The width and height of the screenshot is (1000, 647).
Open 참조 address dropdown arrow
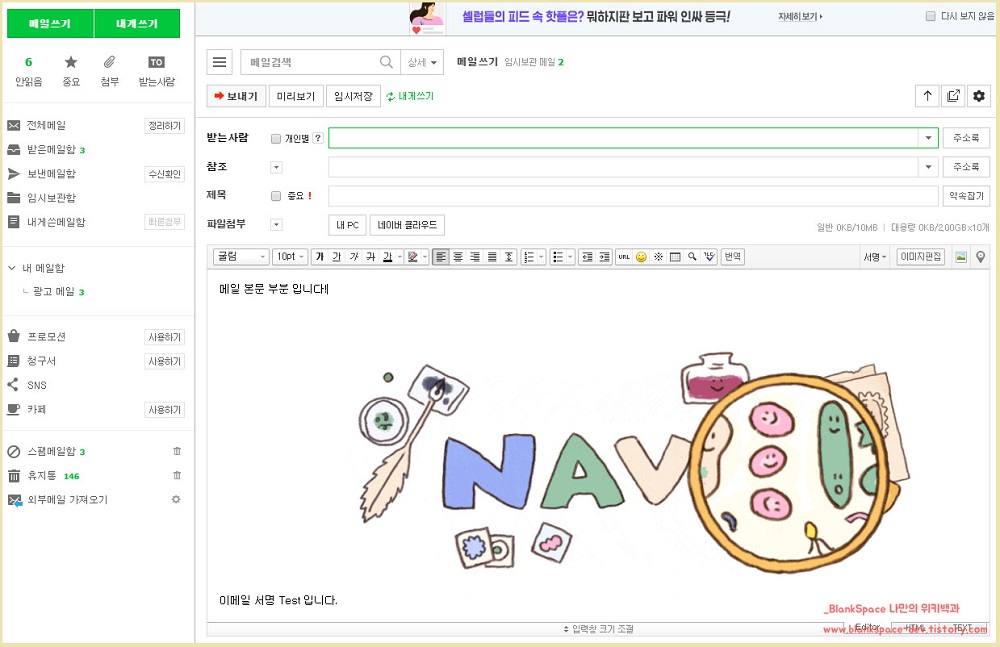pyautogui.click(x=929, y=167)
